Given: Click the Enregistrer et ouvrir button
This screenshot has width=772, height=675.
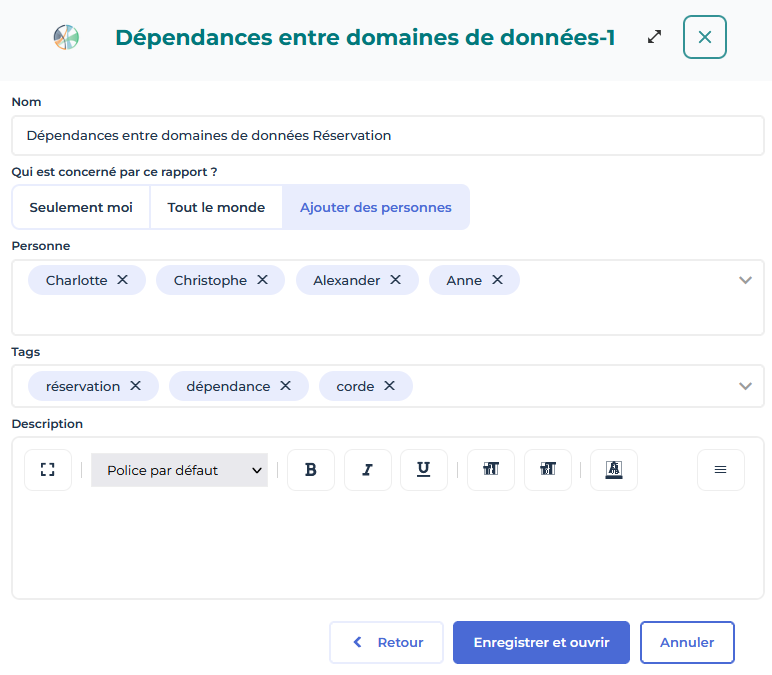Looking at the screenshot, I should [x=541, y=643].
